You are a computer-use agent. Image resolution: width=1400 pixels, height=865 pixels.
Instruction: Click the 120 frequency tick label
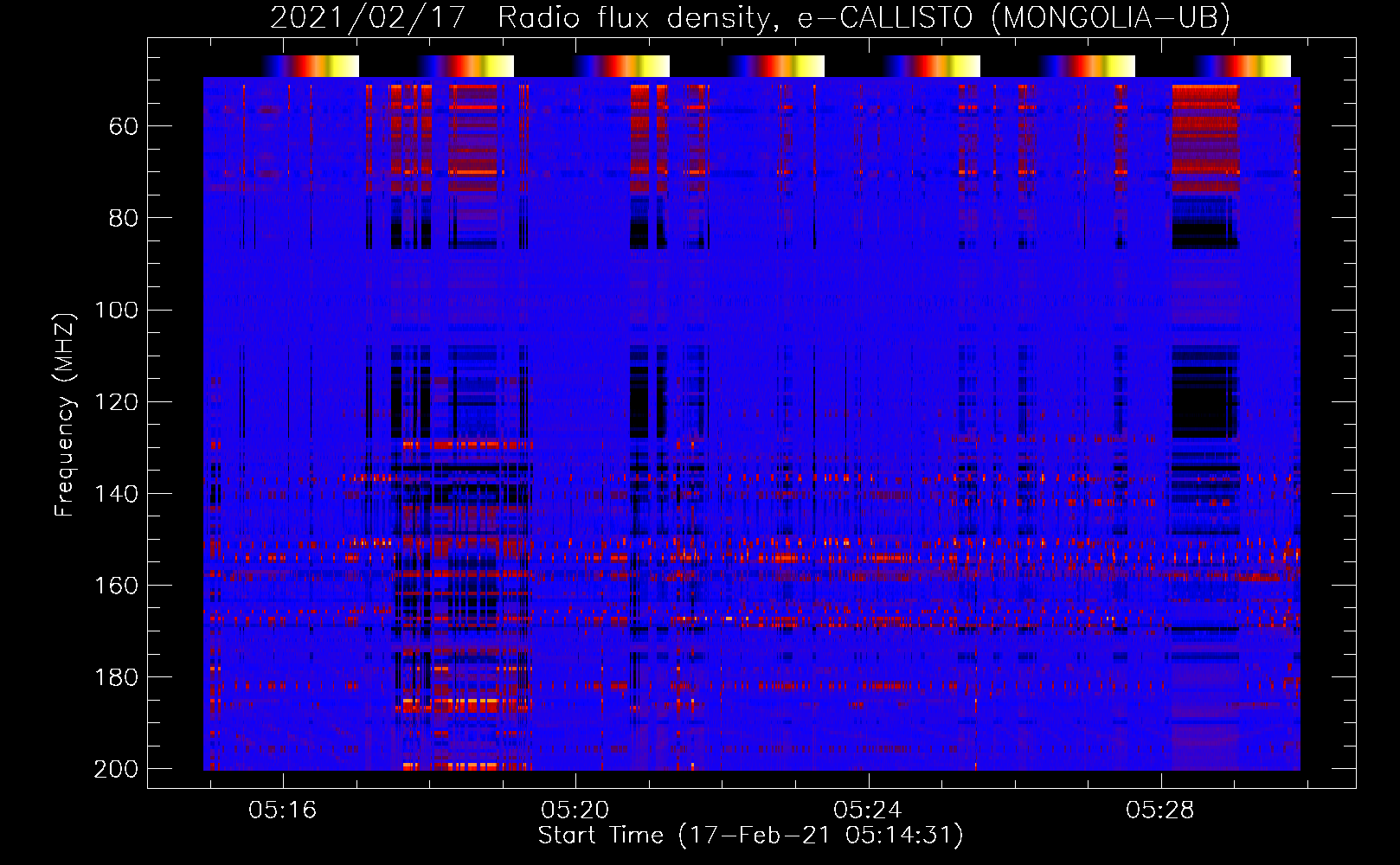[x=116, y=401]
